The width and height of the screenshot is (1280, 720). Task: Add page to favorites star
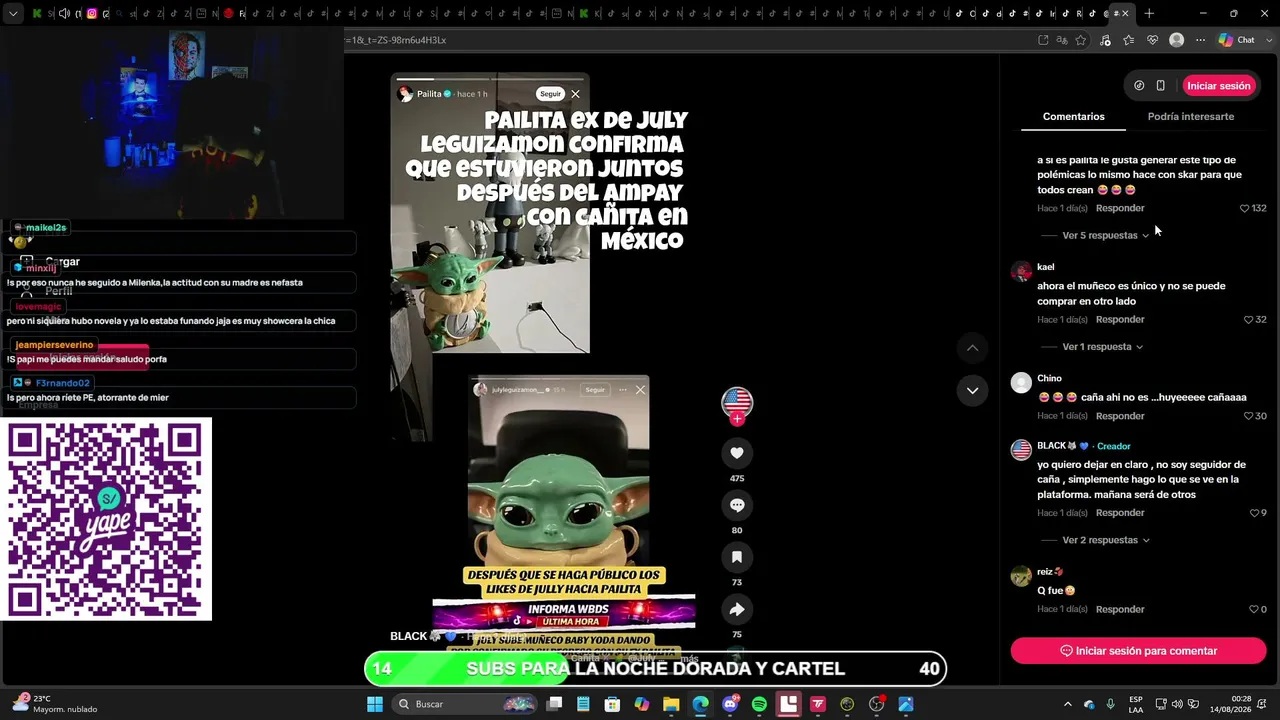coord(1081,40)
